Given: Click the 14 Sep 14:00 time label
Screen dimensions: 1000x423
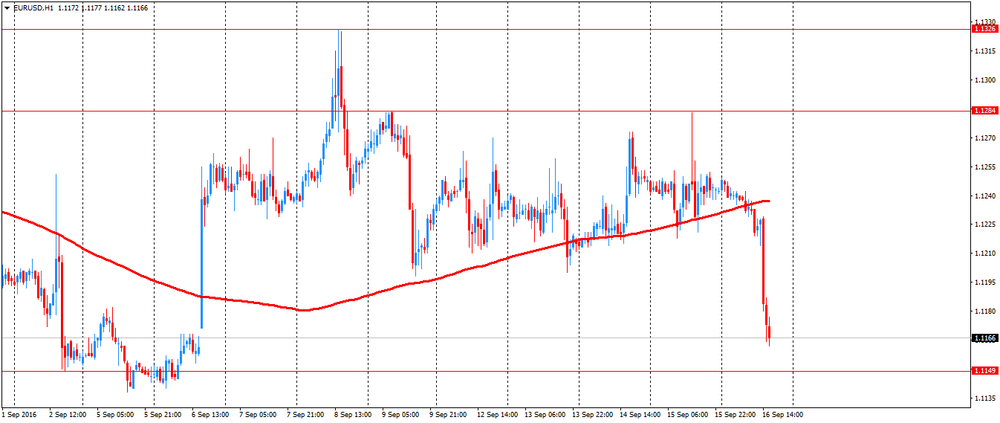Looking at the screenshot, I should click(638, 415).
